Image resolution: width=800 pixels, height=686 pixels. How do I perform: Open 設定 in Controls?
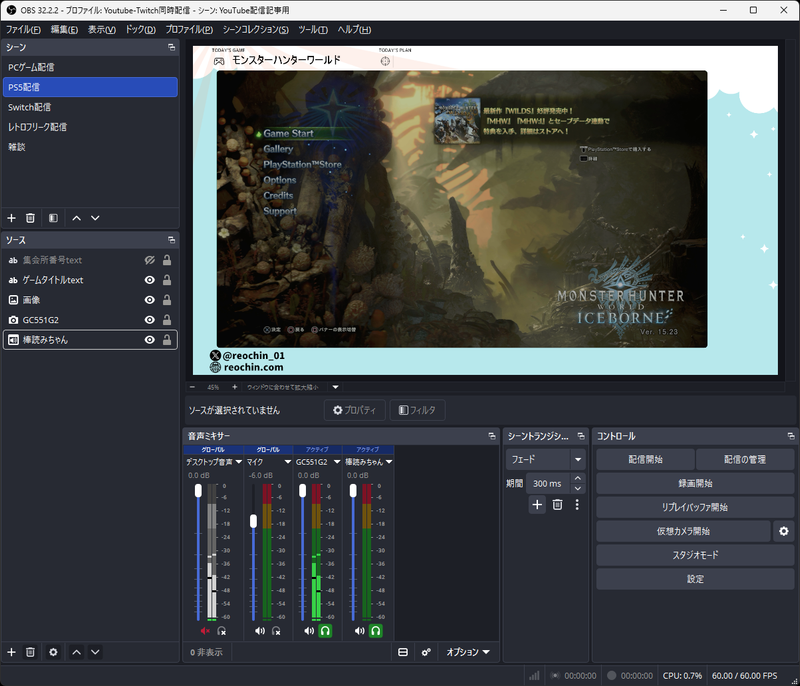(695, 579)
